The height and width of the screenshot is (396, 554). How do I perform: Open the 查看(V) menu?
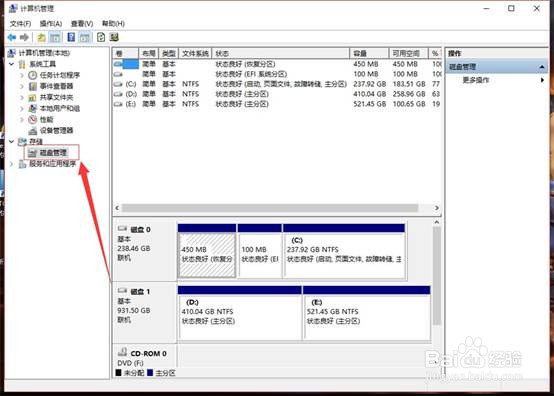click(x=82, y=24)
